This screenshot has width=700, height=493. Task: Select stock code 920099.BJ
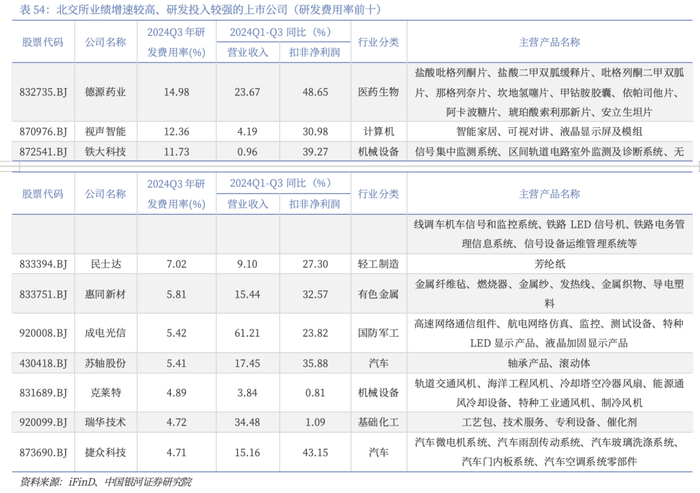click(43, 422)
